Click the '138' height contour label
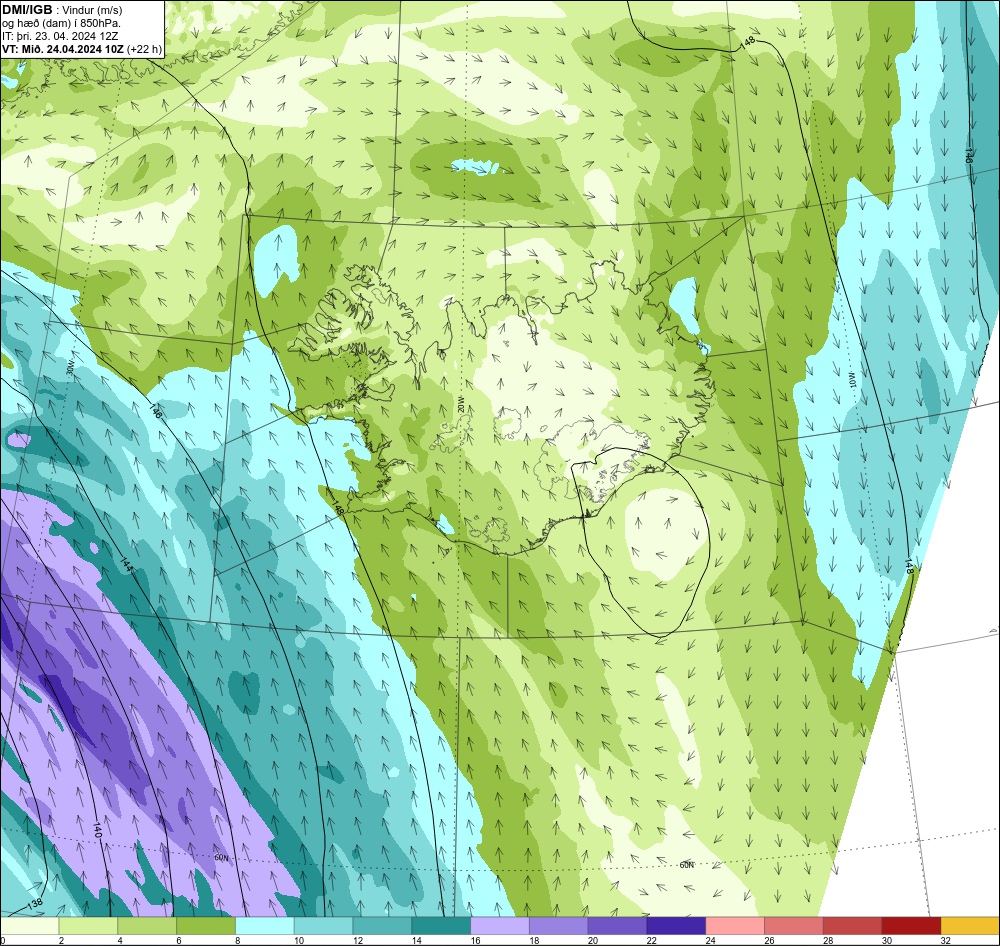 tap(34, 904)
